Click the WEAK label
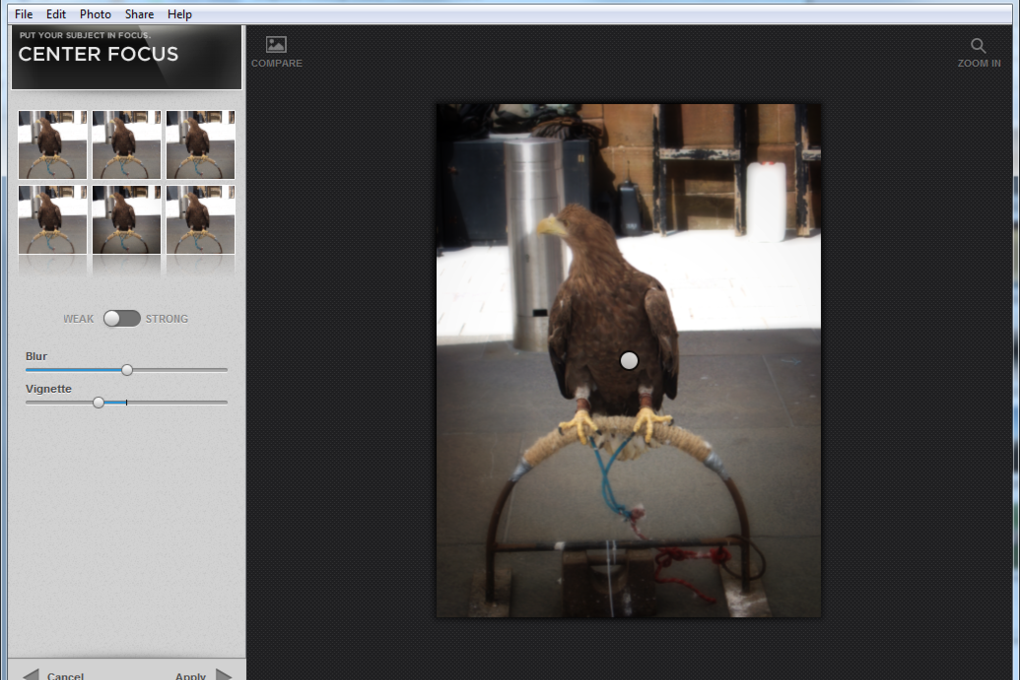 coord(78,319)
